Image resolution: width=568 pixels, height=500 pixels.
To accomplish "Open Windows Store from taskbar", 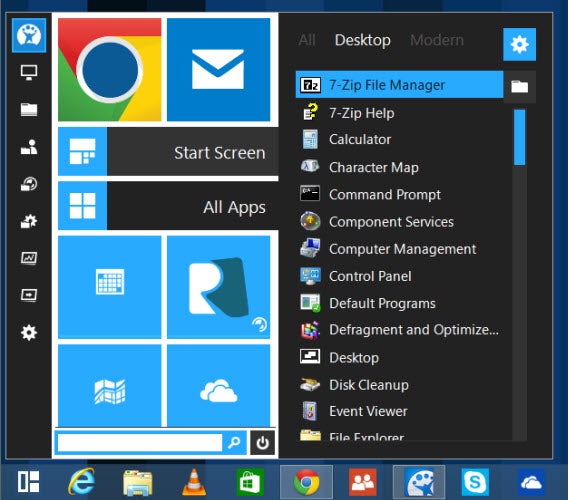I will point(250,482).
